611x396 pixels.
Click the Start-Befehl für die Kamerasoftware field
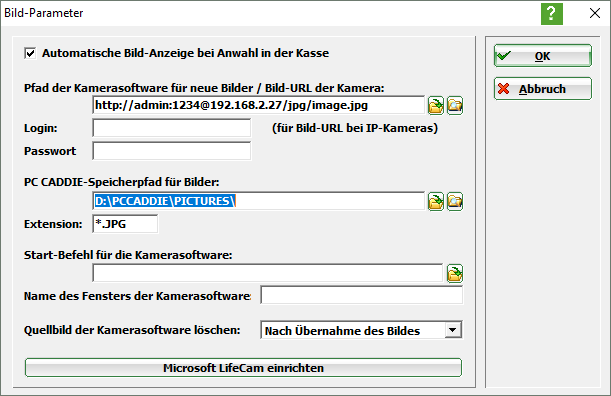268,273
